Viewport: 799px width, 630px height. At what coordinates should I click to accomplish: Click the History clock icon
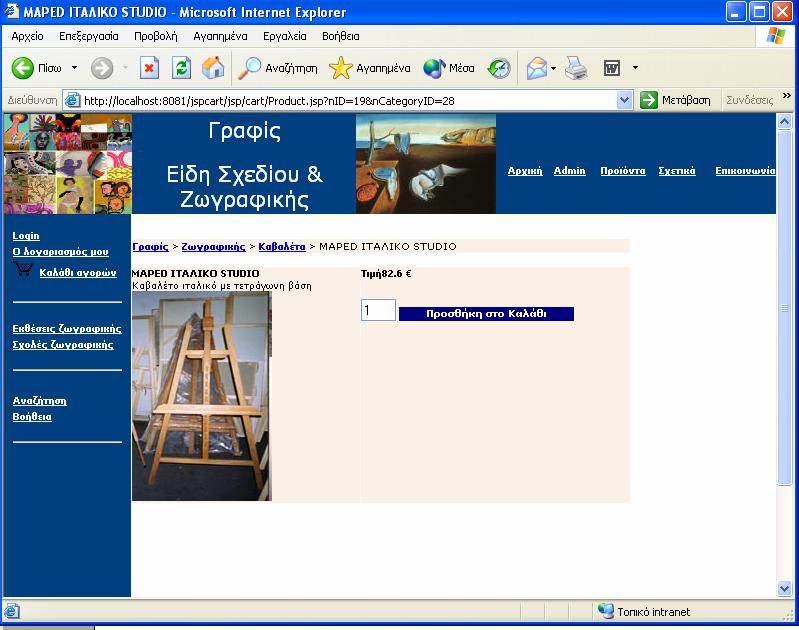[499, 68]
